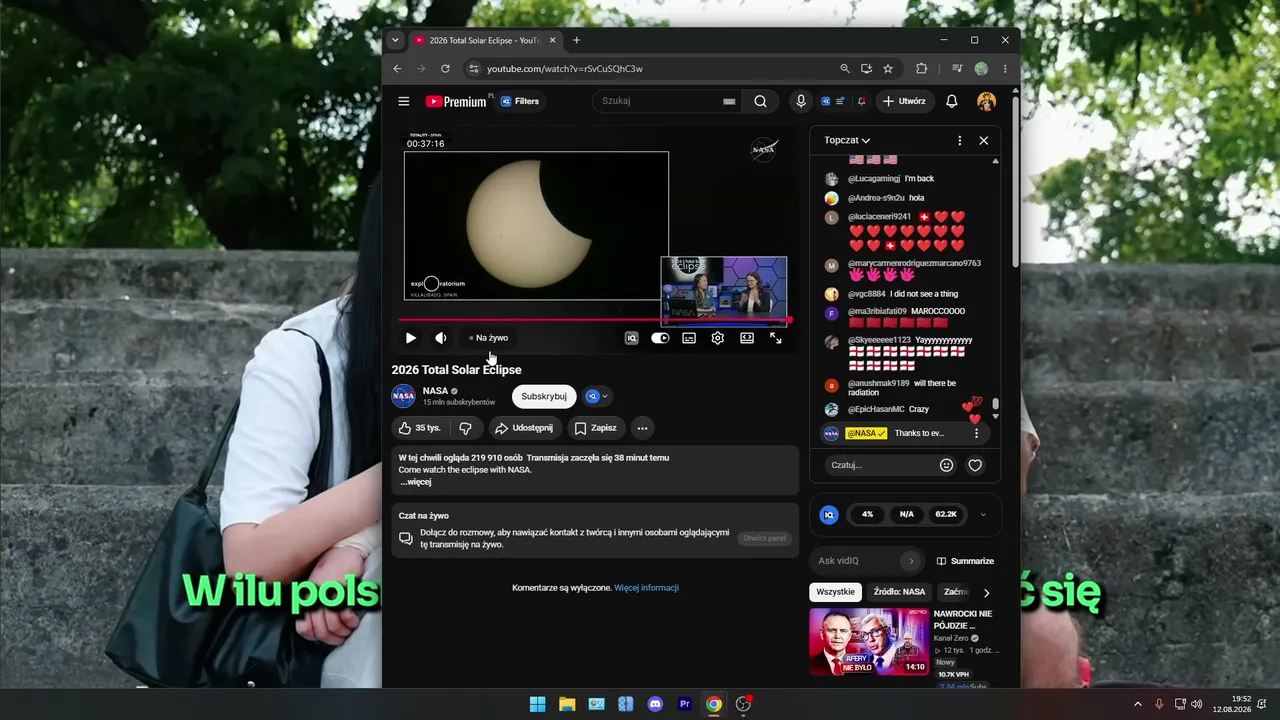Close the live chat panel

click(983, 141)
